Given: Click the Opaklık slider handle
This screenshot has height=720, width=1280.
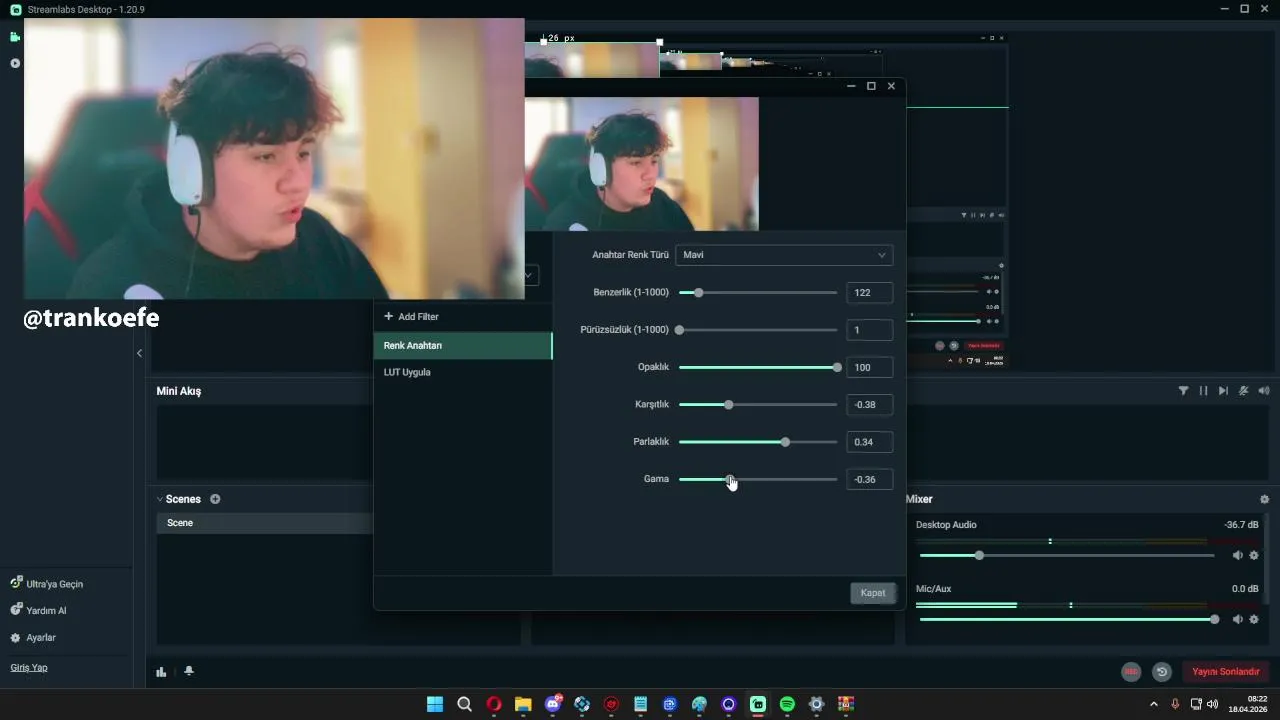Looking at the screenshot, I should 837,367.
